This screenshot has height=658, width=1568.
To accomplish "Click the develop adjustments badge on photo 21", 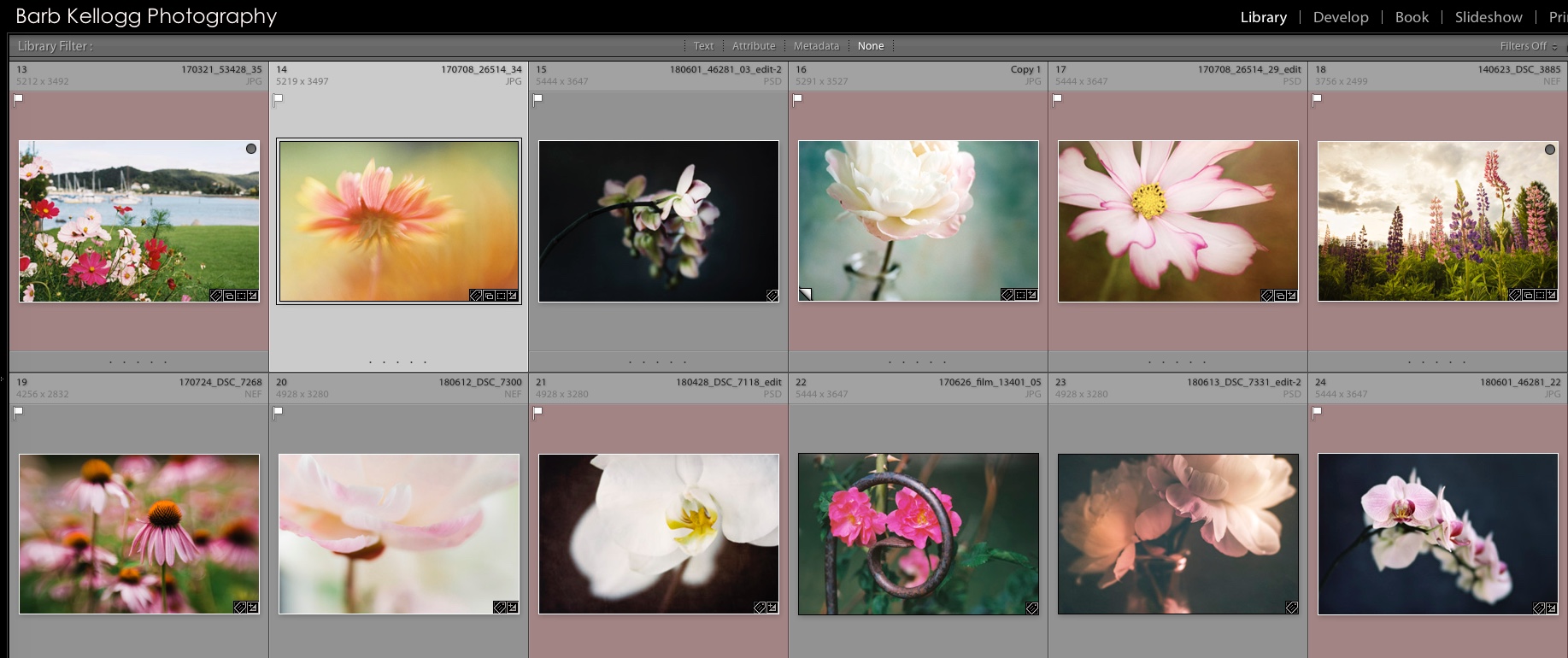I will [772, 608].
